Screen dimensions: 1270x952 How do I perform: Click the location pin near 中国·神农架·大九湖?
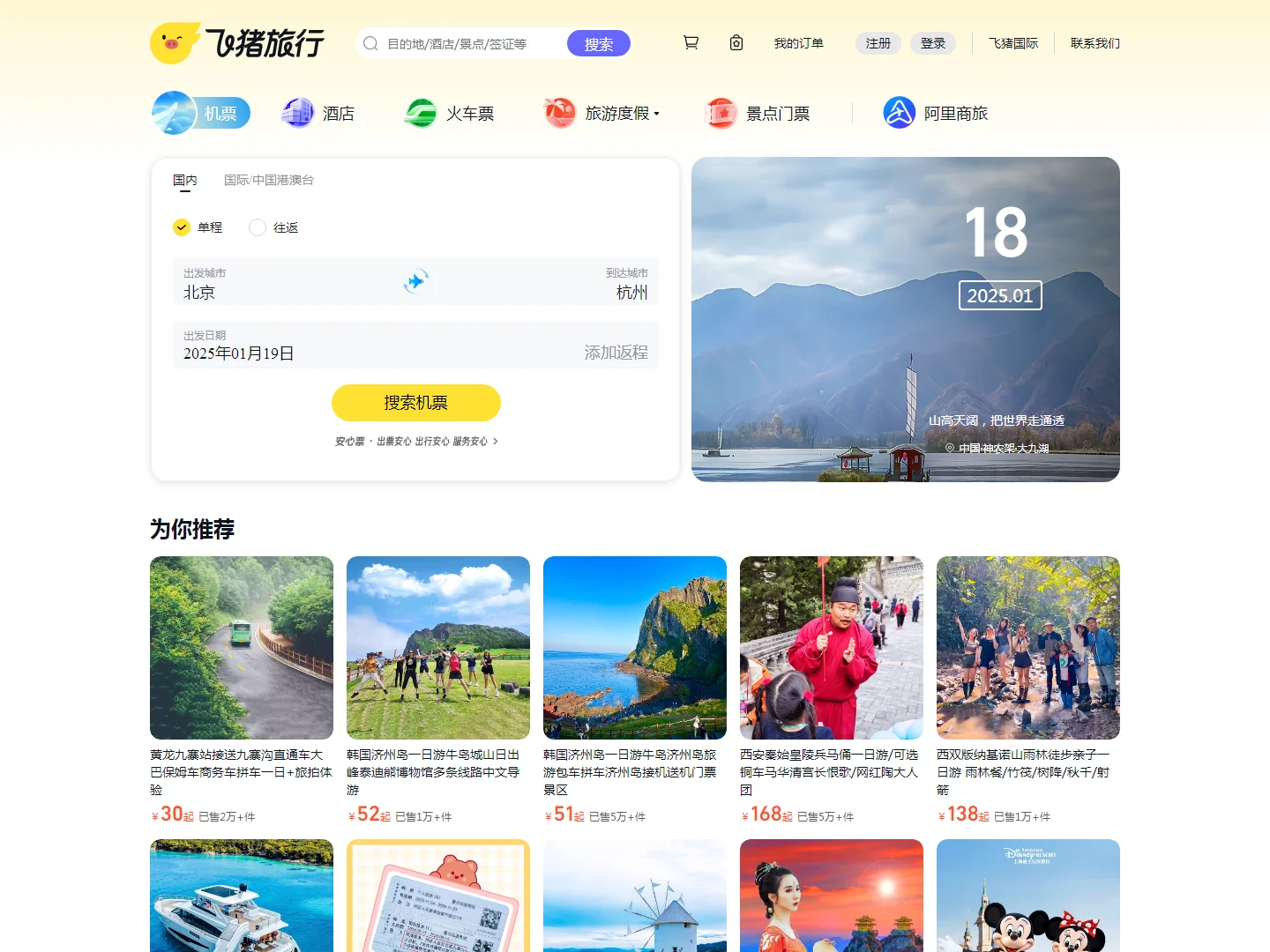pyautogui.click(x=950, y=448)
